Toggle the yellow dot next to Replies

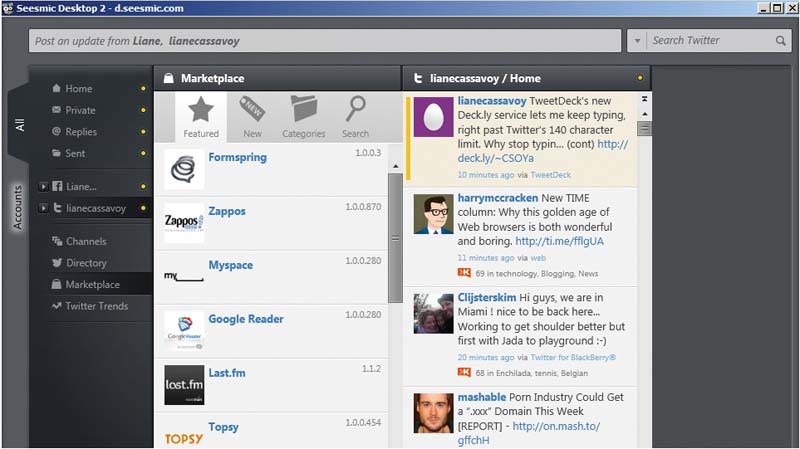(x=143, y=132)
